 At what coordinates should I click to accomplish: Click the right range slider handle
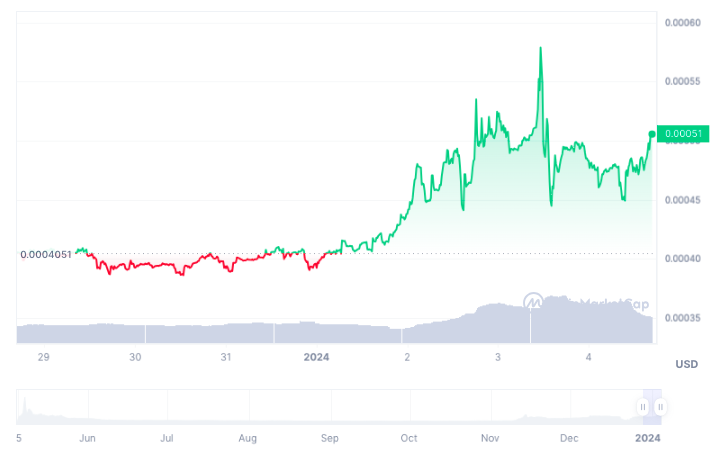(x=660, y=407)
